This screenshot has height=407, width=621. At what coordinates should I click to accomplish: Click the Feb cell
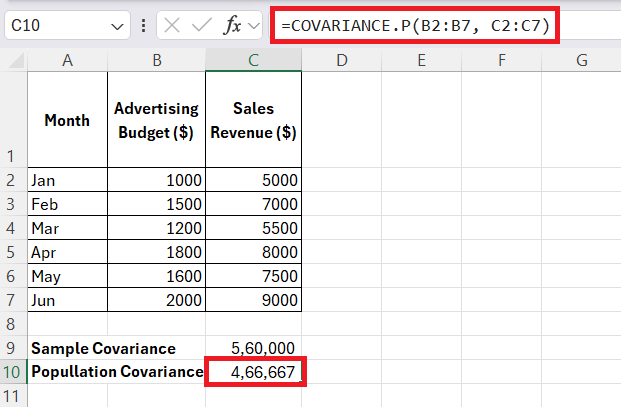67,204
